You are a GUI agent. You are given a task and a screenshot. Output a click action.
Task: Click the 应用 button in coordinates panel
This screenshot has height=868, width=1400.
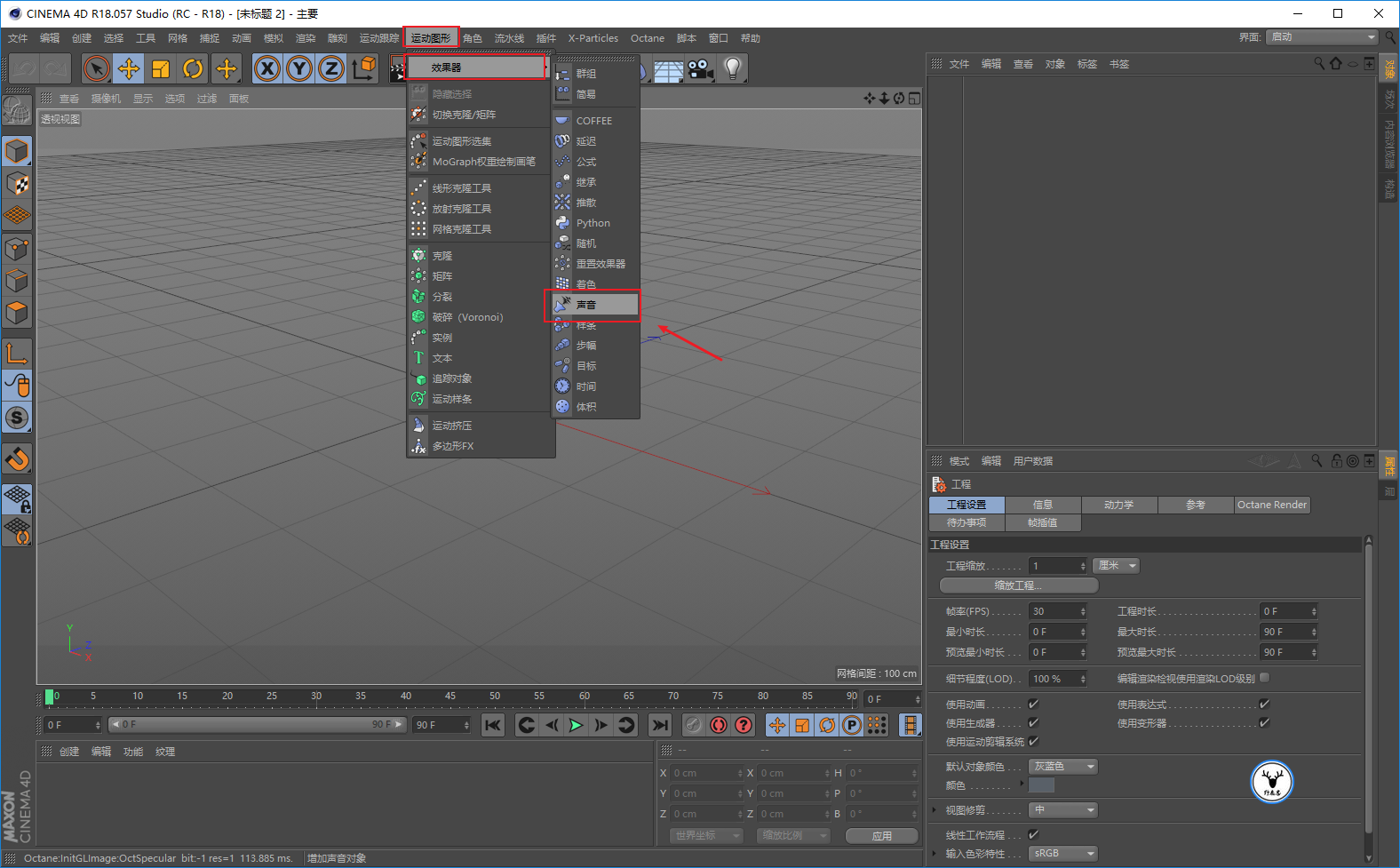click(881, 835)
